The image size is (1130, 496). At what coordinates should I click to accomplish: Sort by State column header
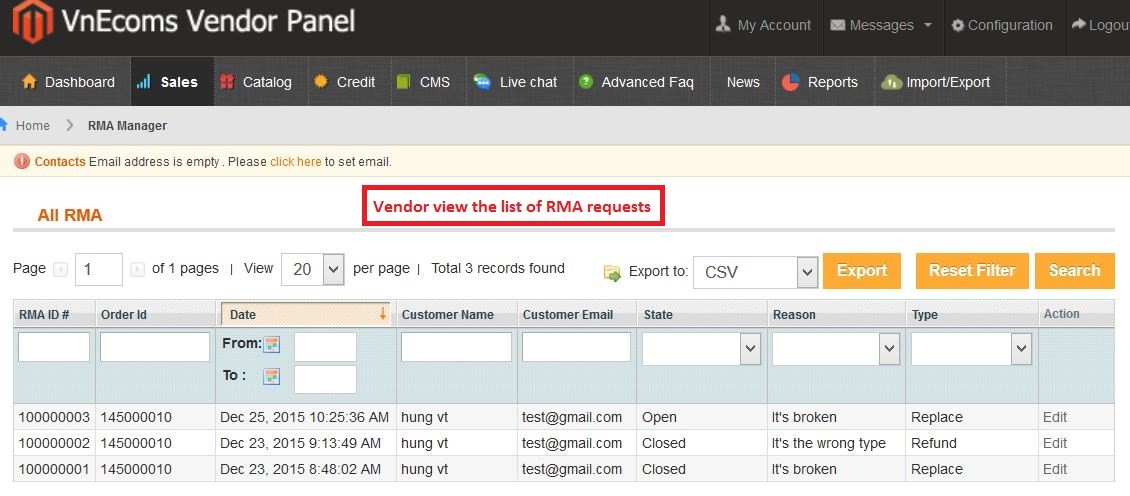point(658,314)
